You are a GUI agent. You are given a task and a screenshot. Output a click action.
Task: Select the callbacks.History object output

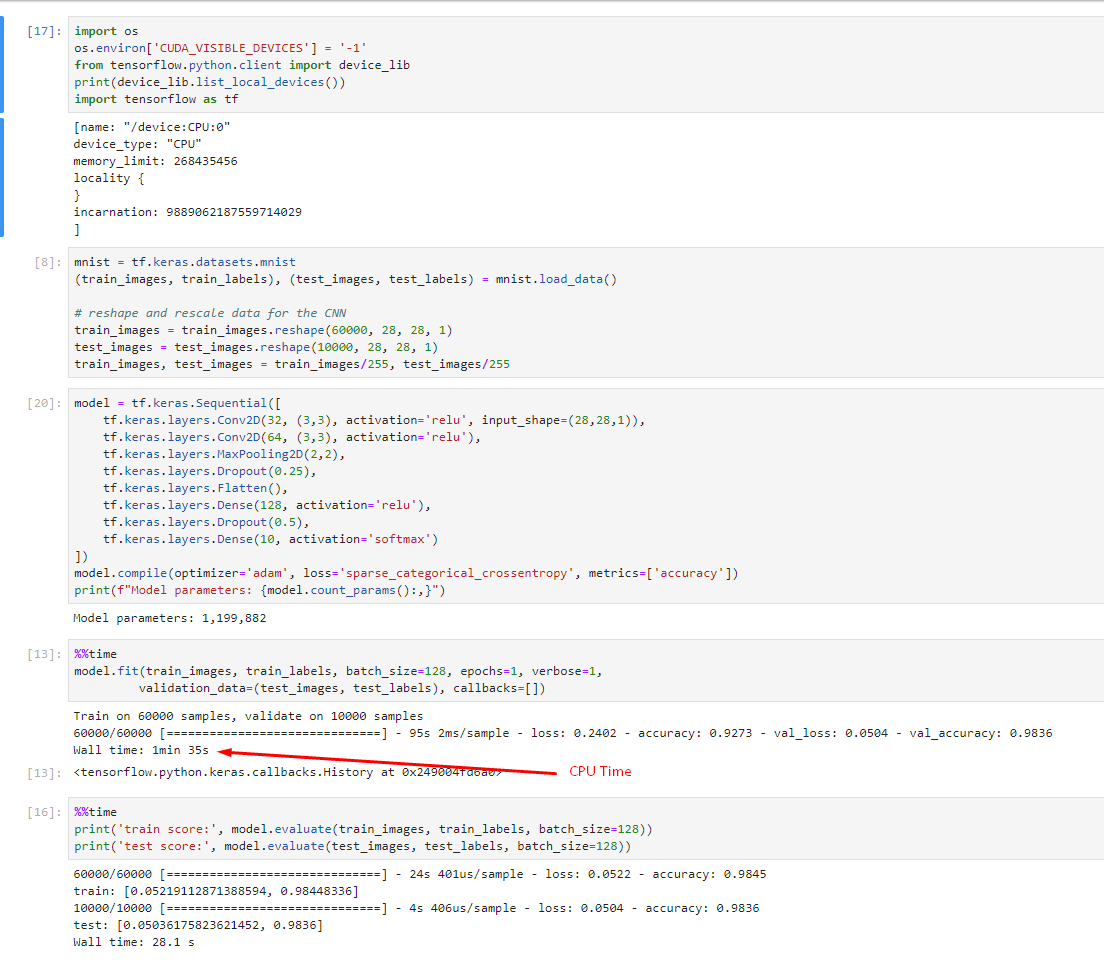pyautogui.click(x=288, y=772)
